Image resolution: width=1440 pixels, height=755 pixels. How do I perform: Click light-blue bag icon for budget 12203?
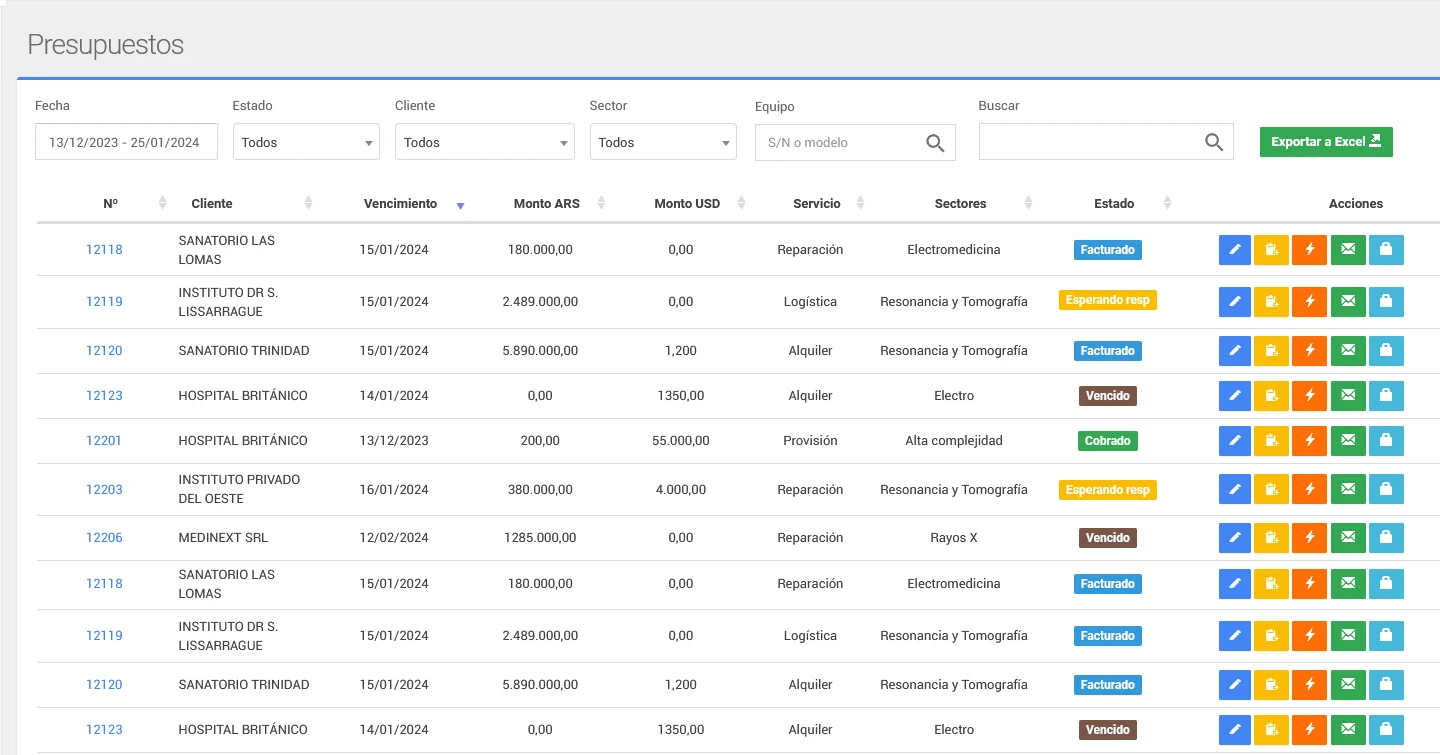click(1386, 489)
